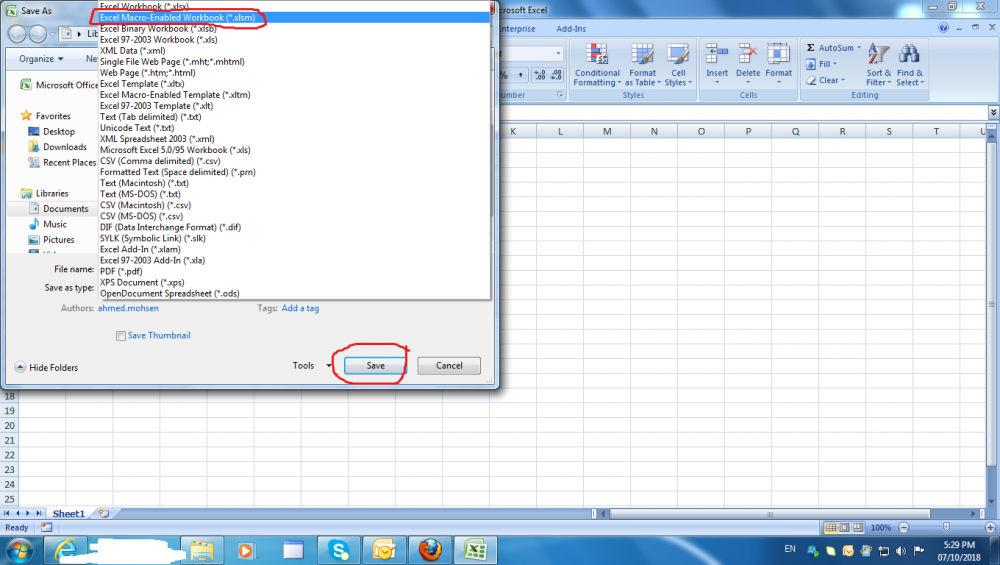Screen dimensions: 1000x565
Task: Open Format as Table gallery
Action: 642,65
